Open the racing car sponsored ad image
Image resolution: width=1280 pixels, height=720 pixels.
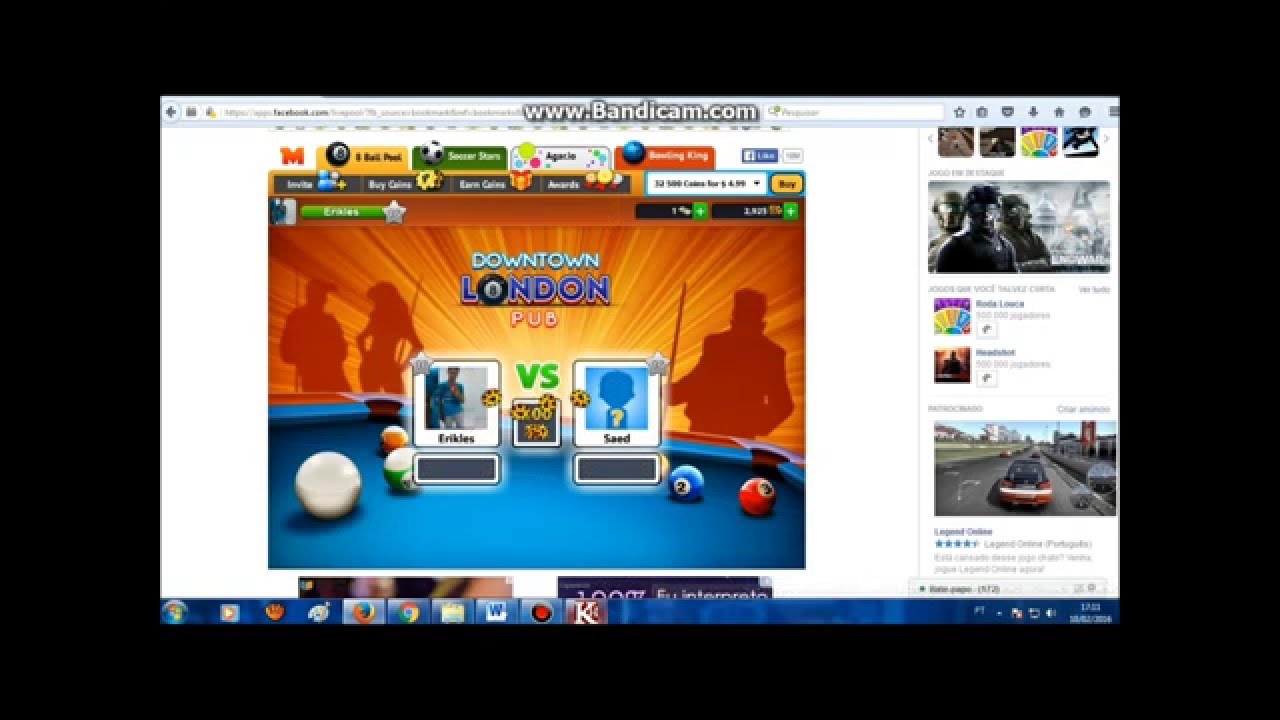1025,468
